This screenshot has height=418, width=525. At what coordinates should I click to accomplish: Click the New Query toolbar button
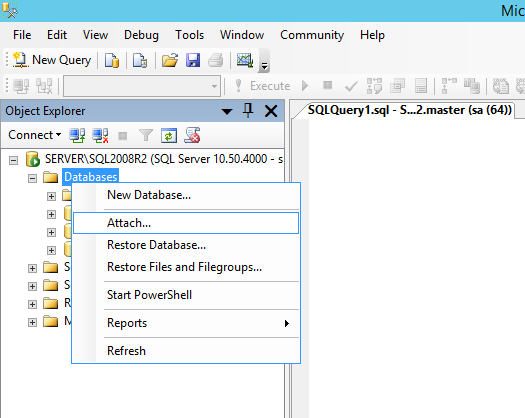click(52, 60)
